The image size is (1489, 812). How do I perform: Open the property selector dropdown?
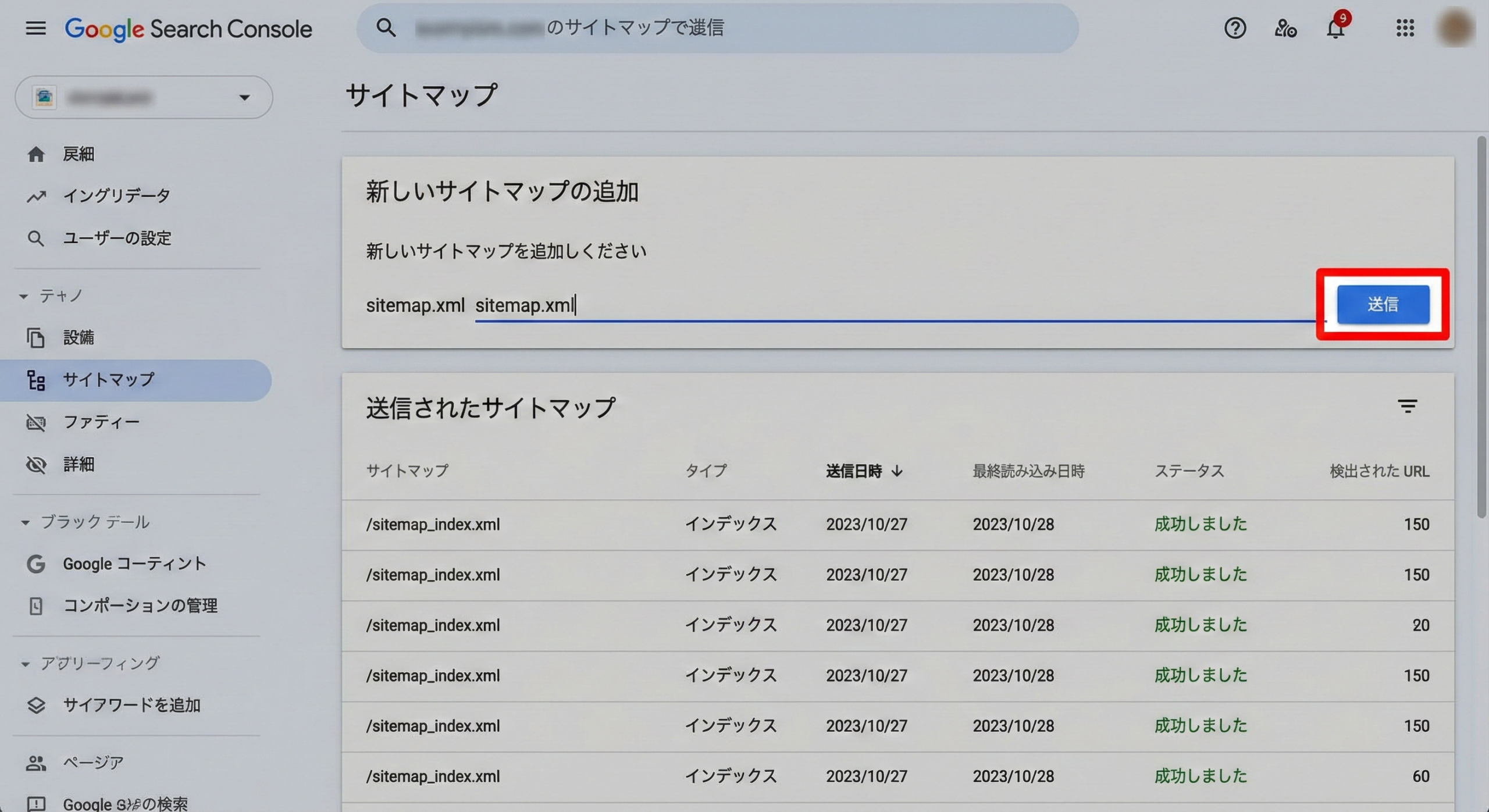click(144, 97)
